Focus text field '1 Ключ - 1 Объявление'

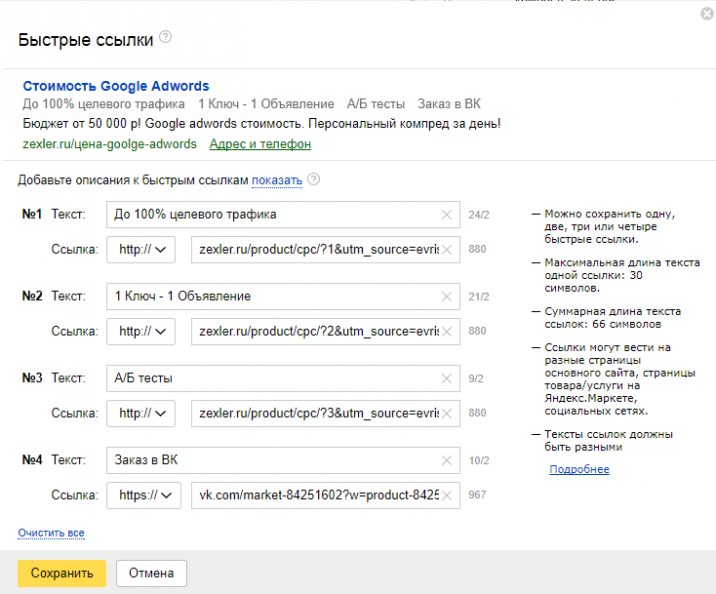pos(283,296)
